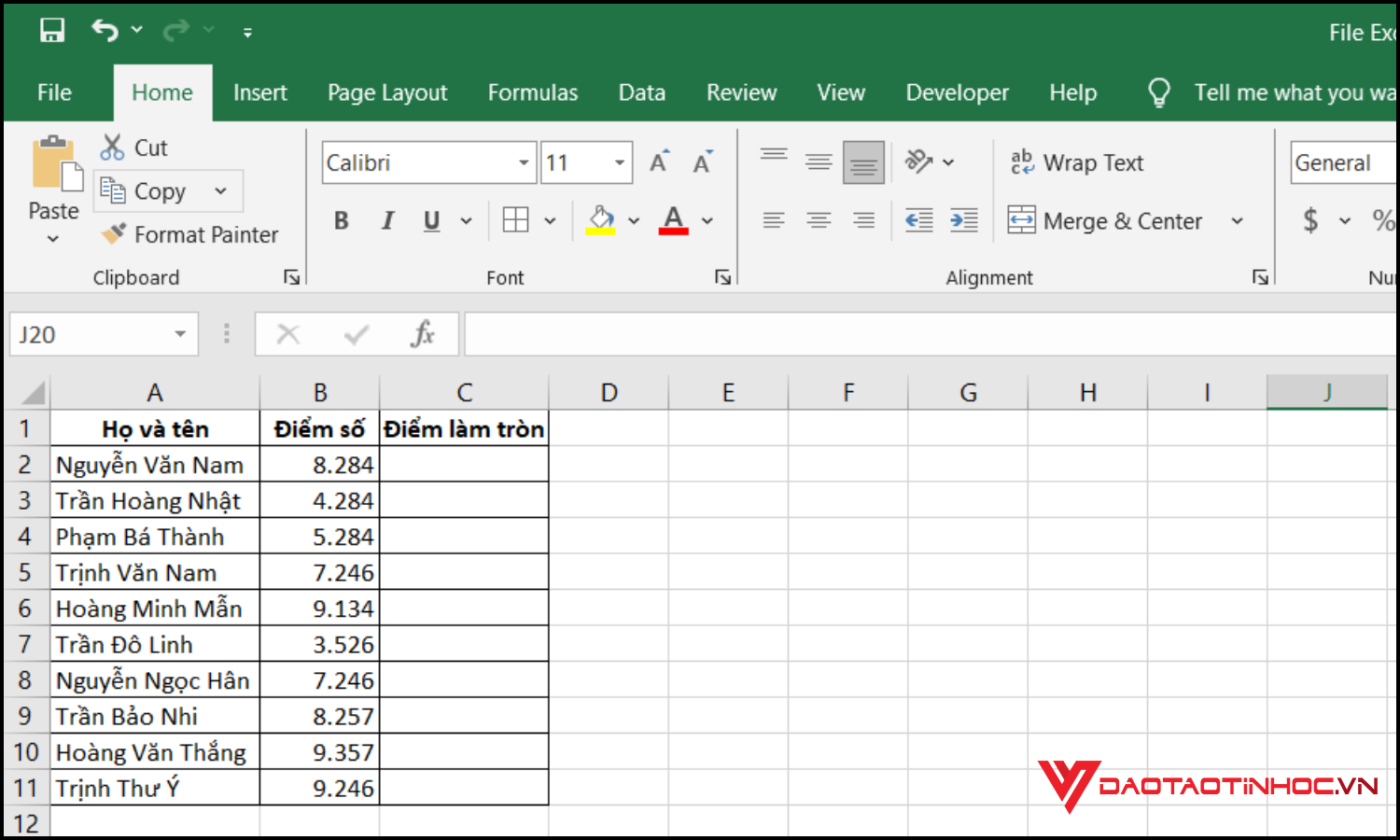Image resolution: width=1400 pixels, height=840 pixels.
Task: Select the Cut scissors icon
Action: (x=113, y=147)
